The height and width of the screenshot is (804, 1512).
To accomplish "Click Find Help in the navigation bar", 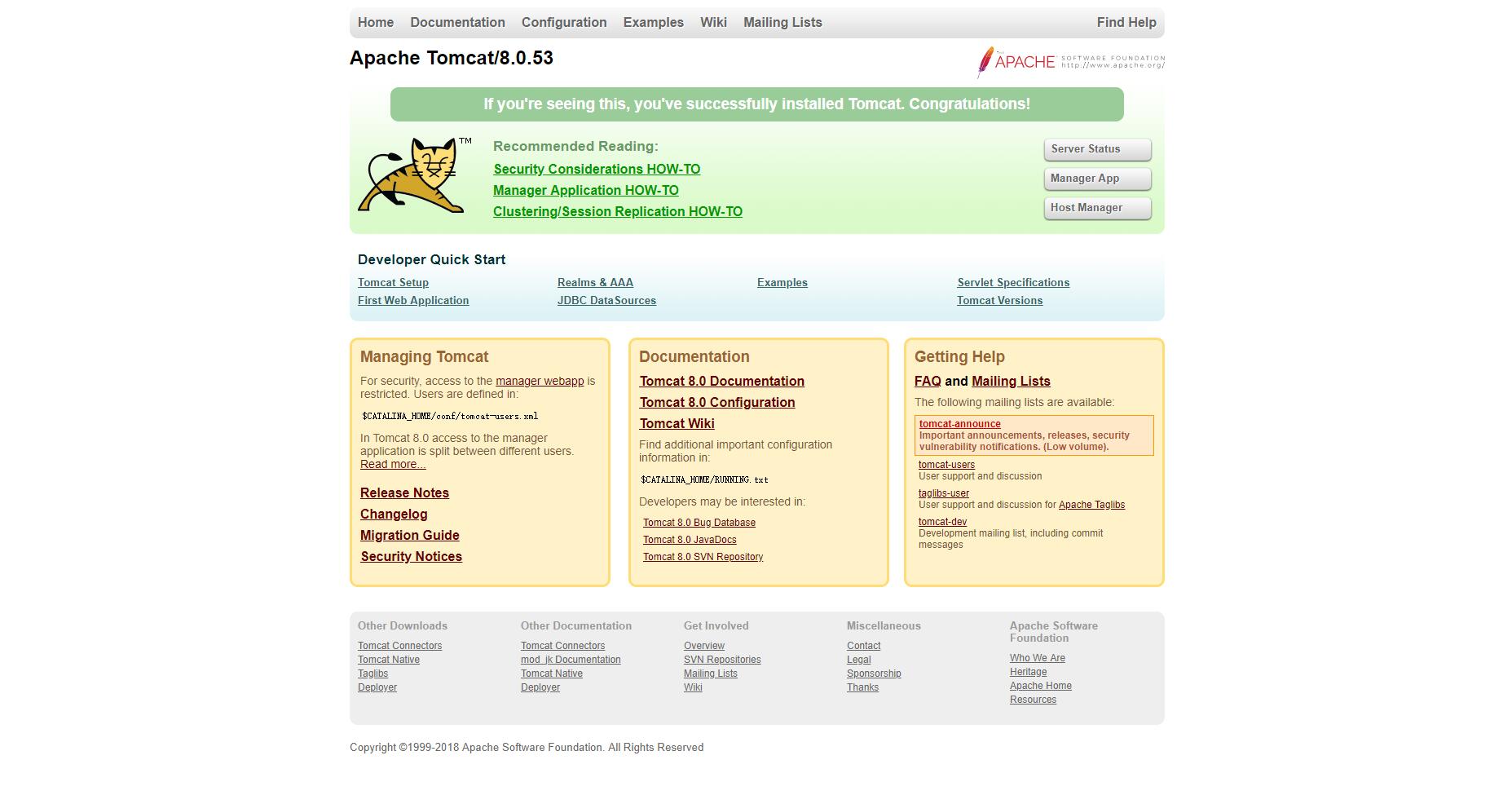I will point(1126,23).
